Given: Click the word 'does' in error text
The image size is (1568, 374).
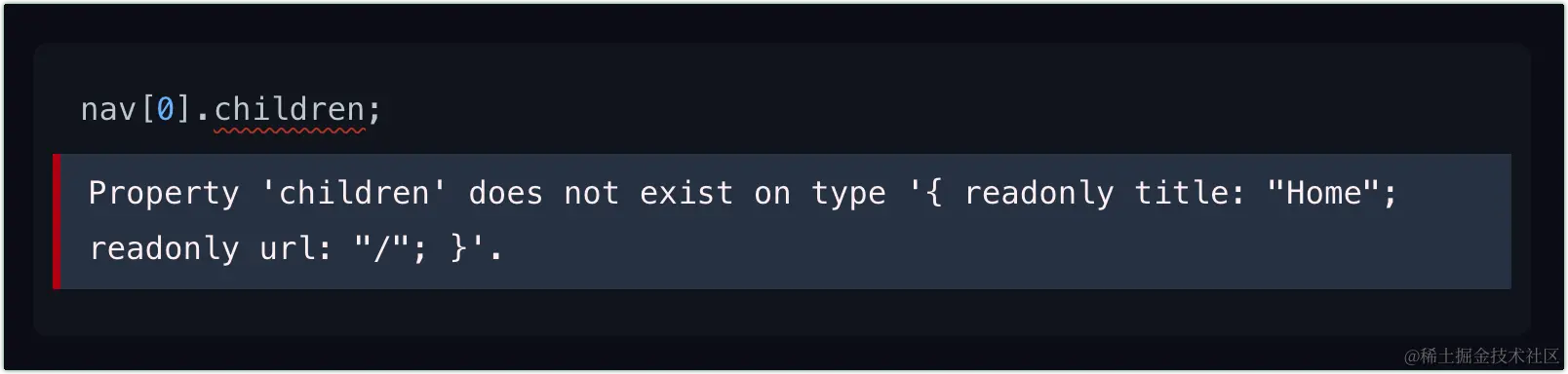Looking at the screenshot, I should [x=505, y=192].
